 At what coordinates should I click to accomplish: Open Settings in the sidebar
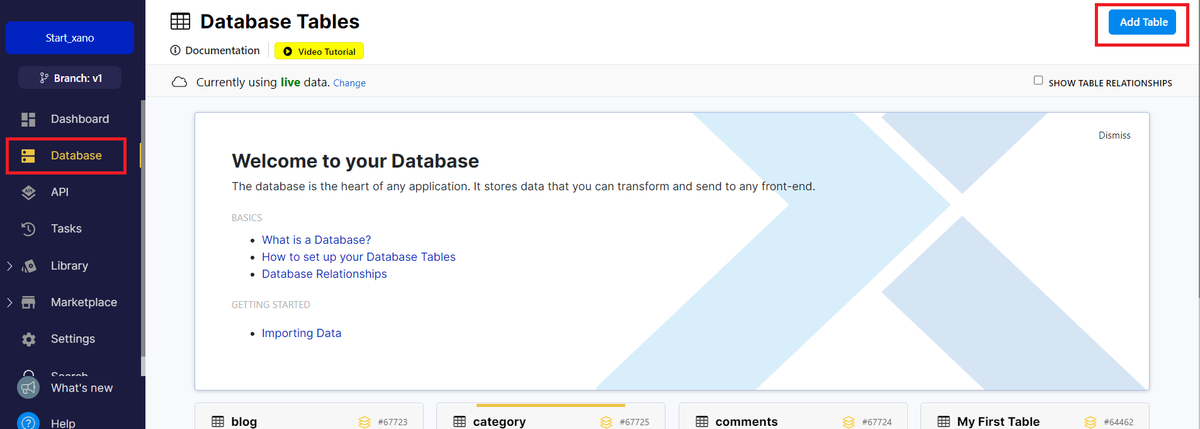[x=73, y=339]
